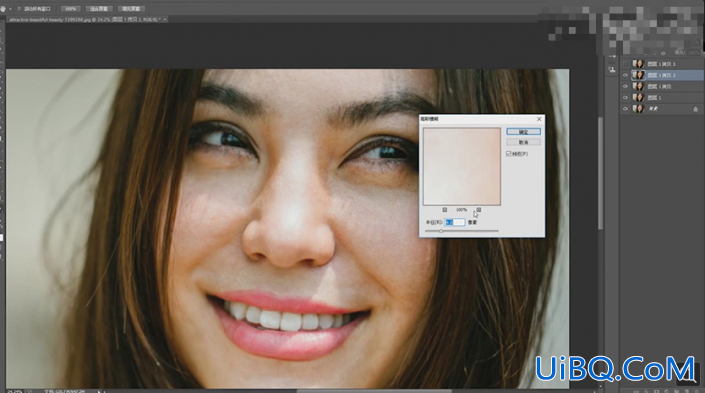705x393 pixels.
Task: Cancel the Gaussian Blur dialog with 取消
Action: point(523,142)
